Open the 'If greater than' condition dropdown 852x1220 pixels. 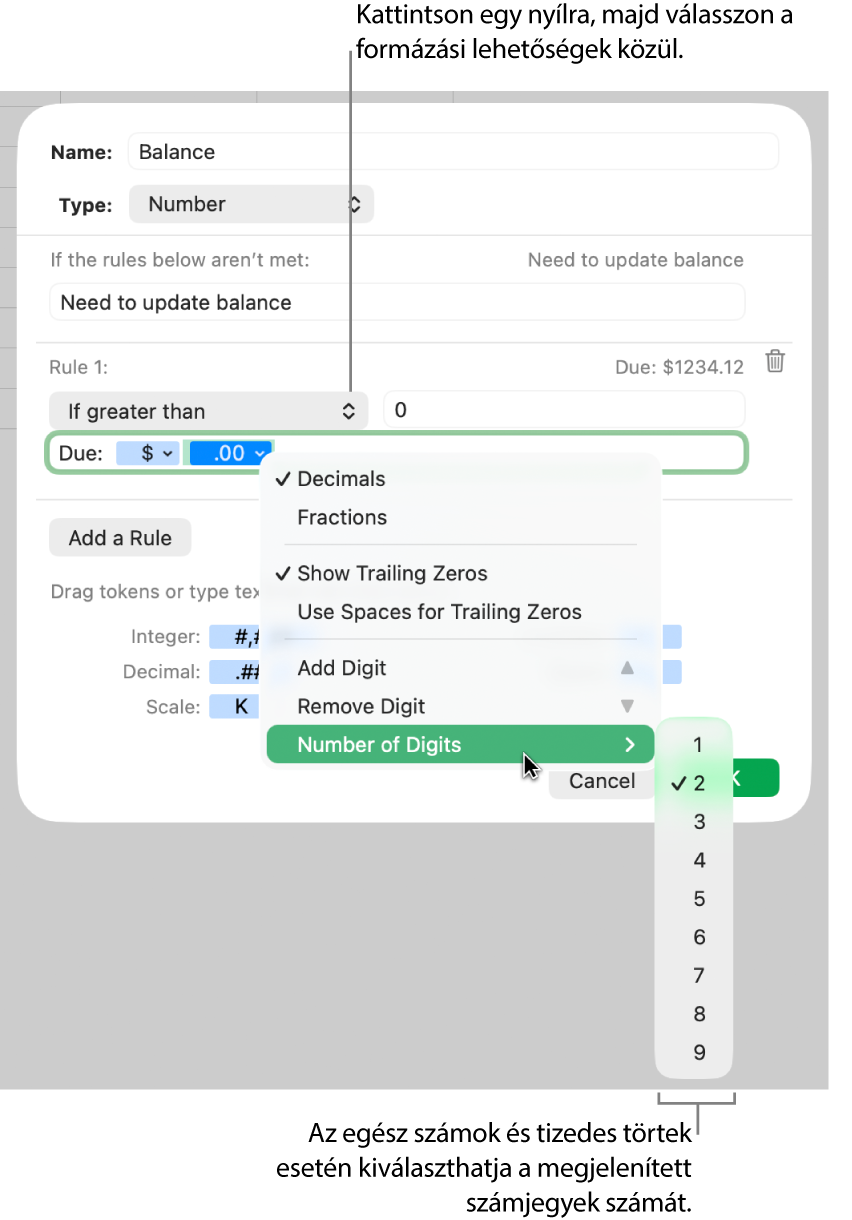click(x=208, y=411)
